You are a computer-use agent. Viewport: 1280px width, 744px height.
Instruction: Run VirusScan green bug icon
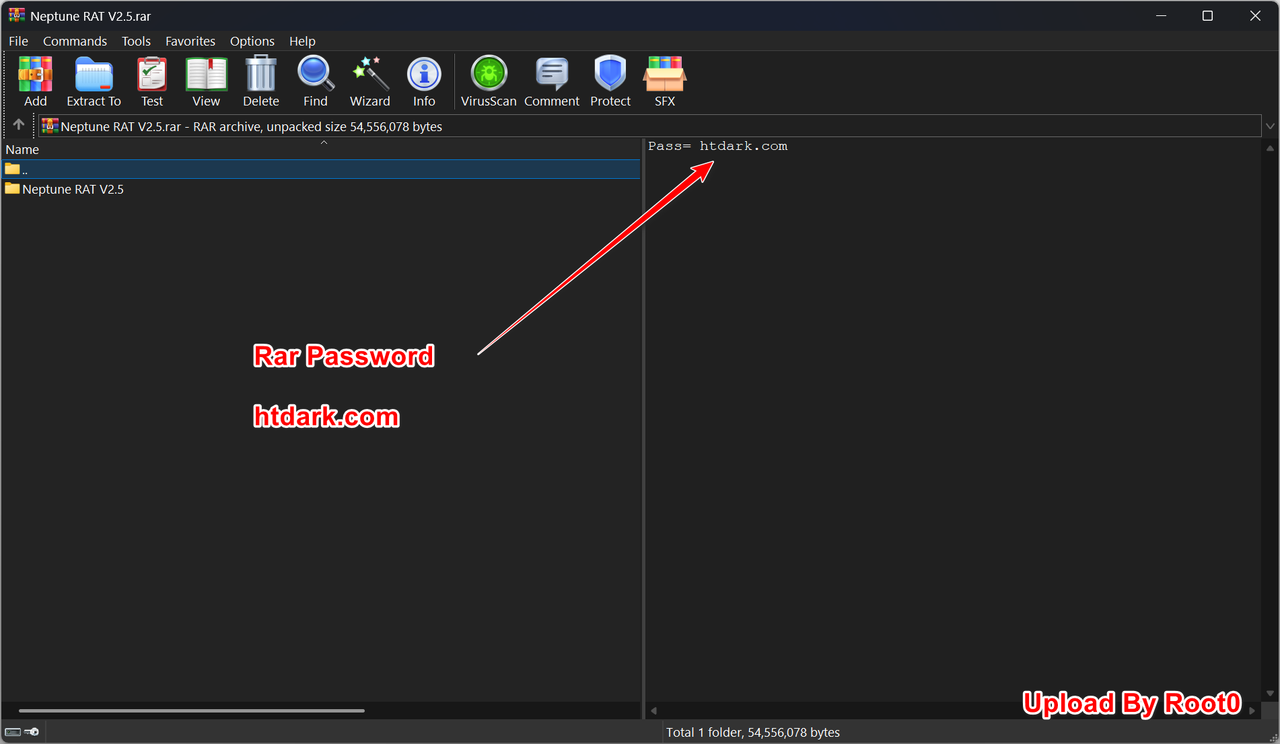[489, 81]
